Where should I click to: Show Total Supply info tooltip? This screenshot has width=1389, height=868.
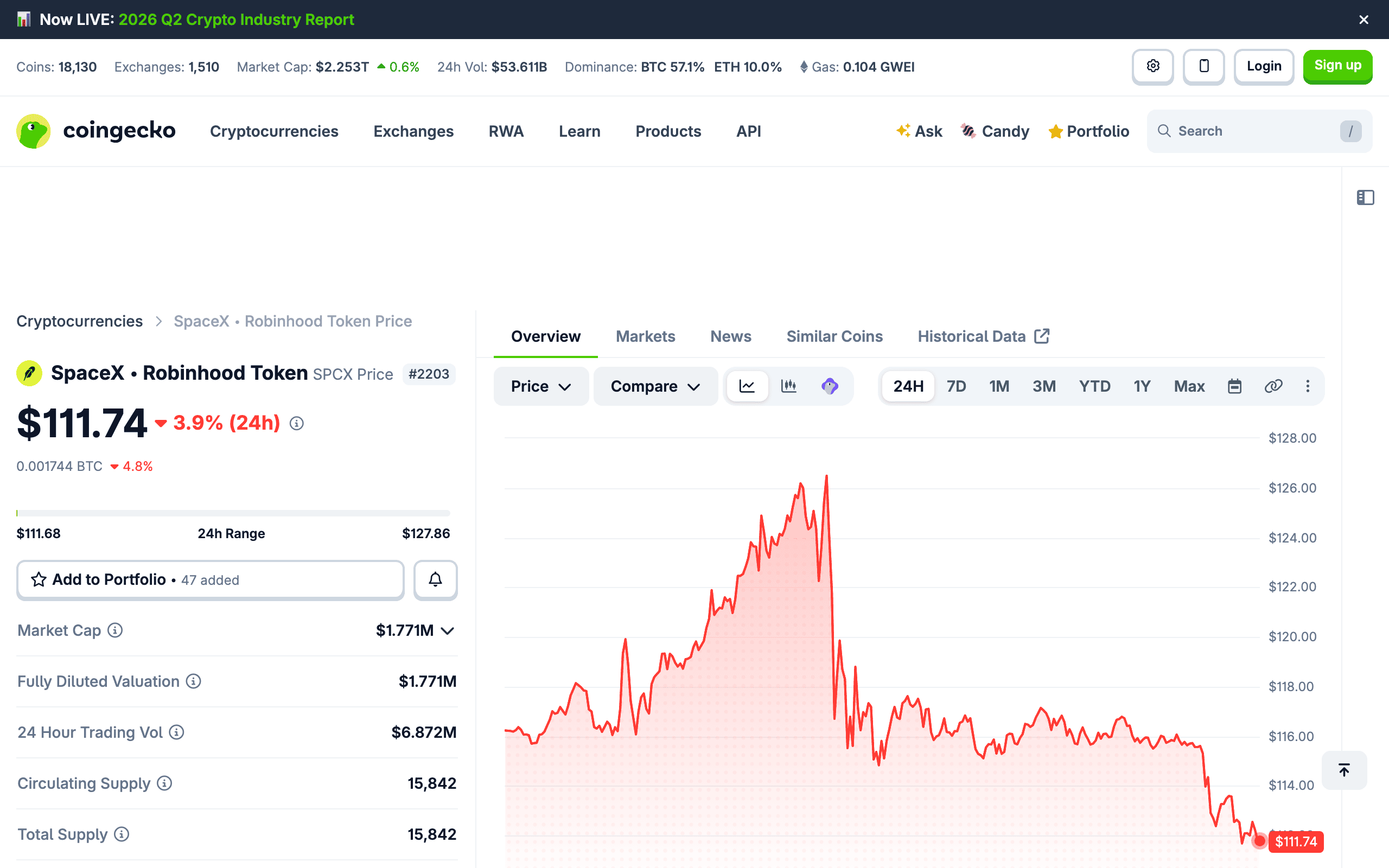pyautogui.click(x=122, y=834)
